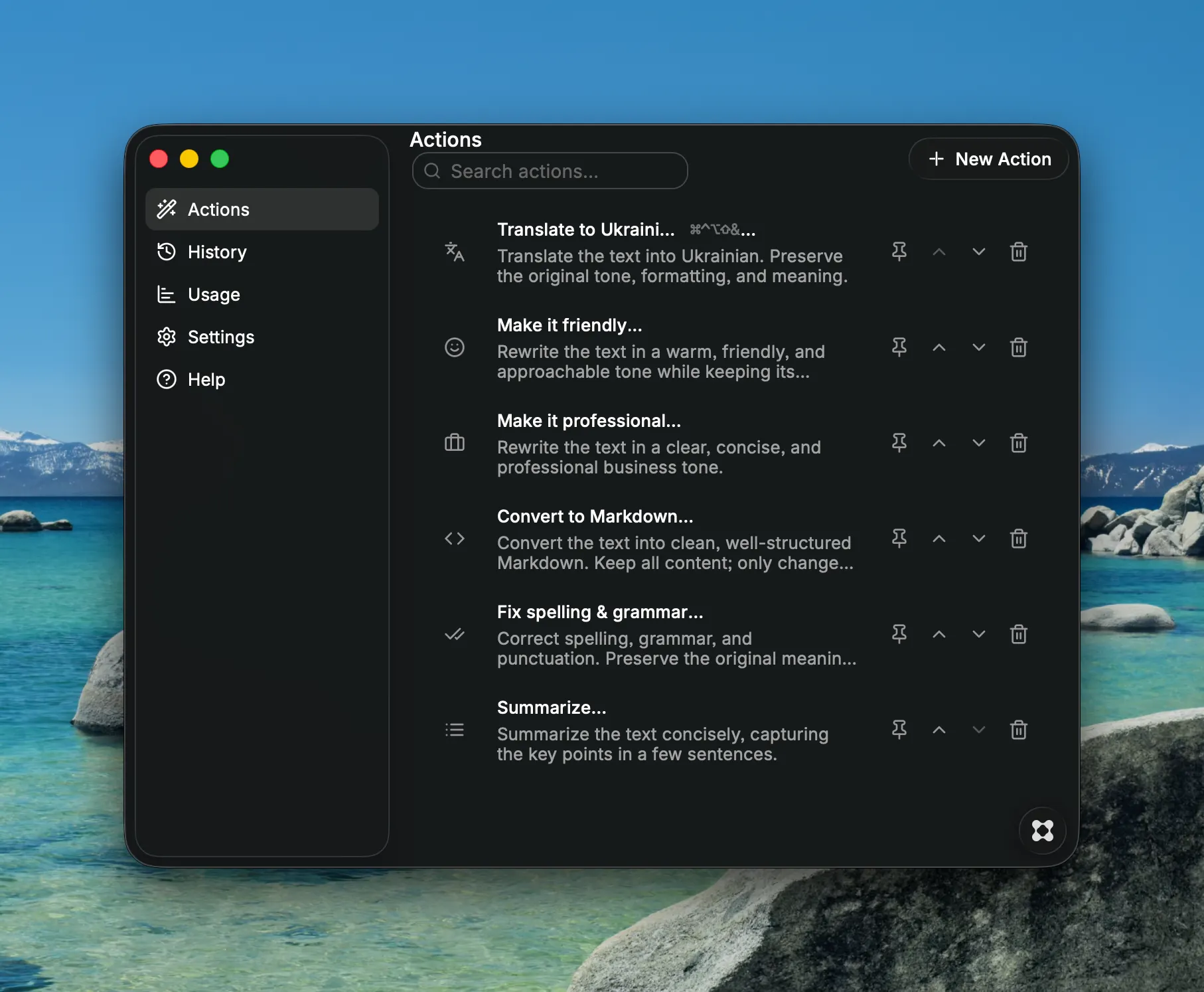
Task: Move Make it professional action down
Action: (x=979, y=443)
